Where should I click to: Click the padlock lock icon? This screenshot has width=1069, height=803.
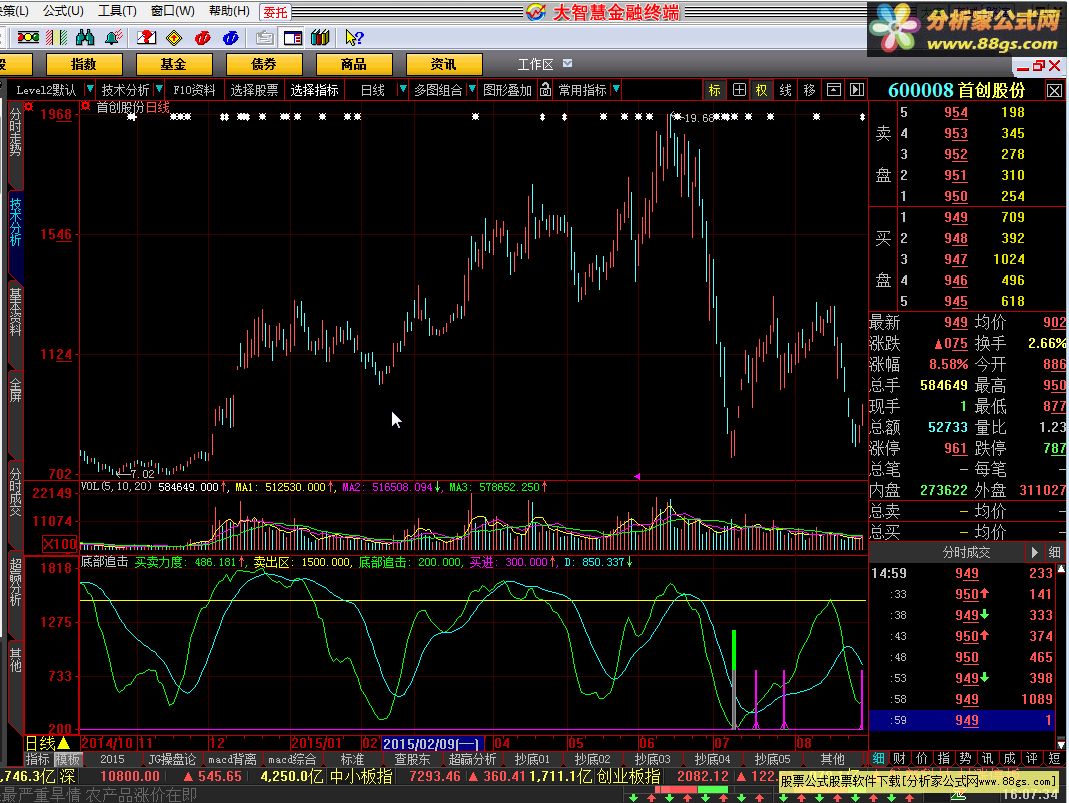545,89
